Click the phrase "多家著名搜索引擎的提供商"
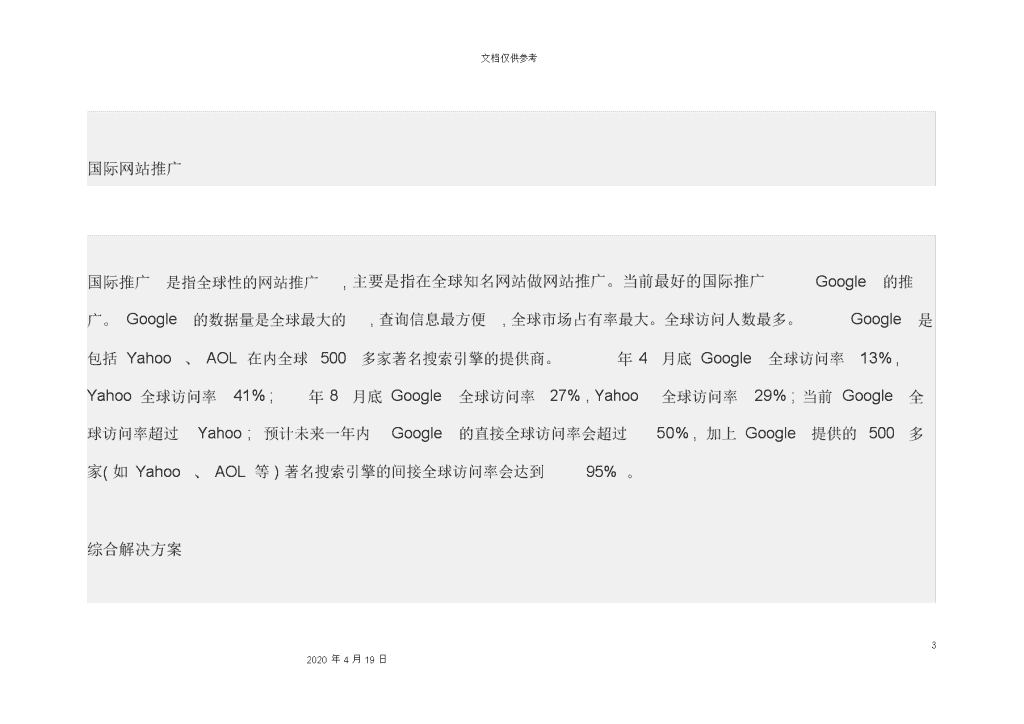The height and width of the screenshot is (724, 1024). 453,358
